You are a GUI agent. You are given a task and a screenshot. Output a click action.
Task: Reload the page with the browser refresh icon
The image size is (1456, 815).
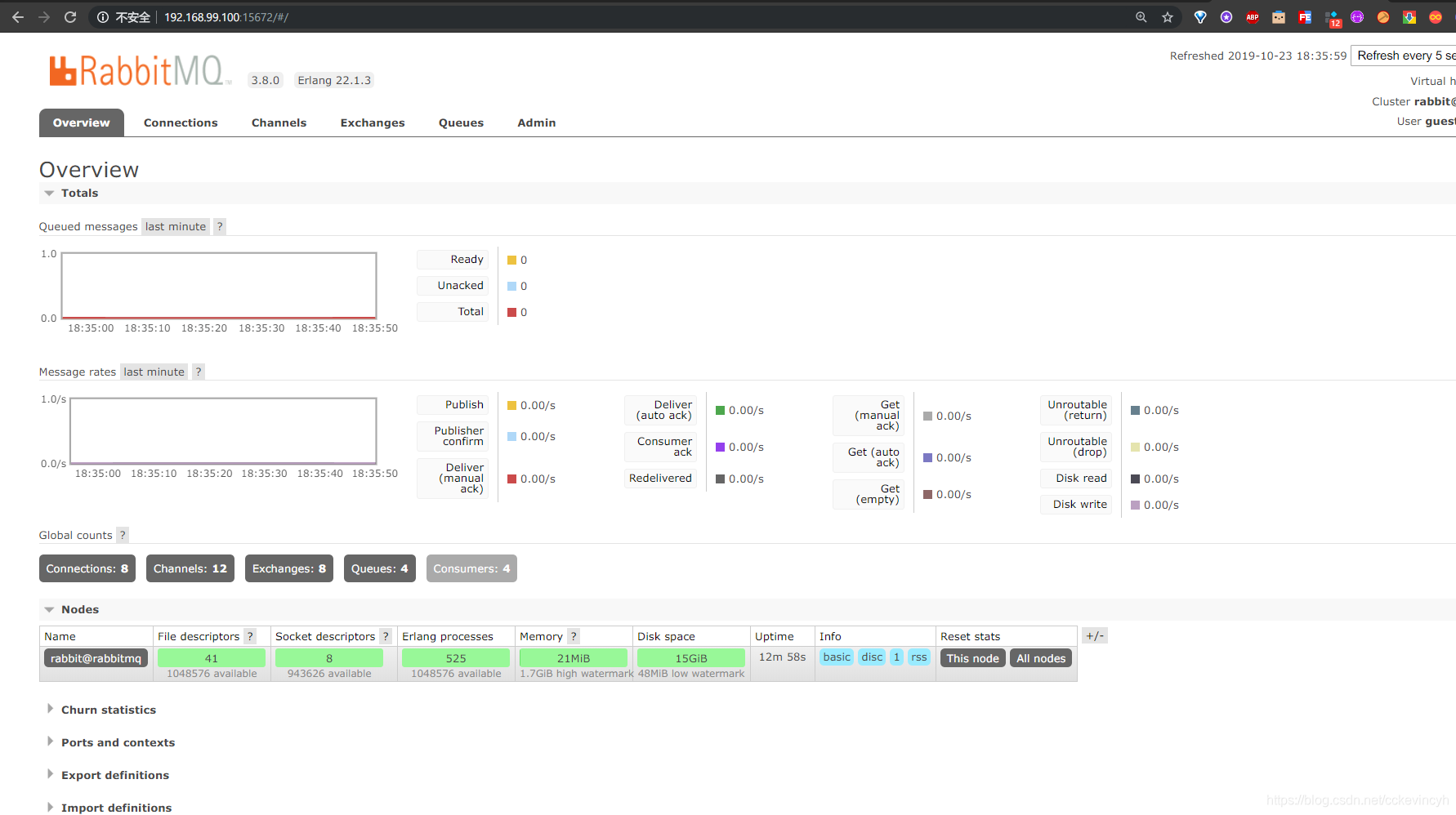pyautogui.click(x=70, y=17)
